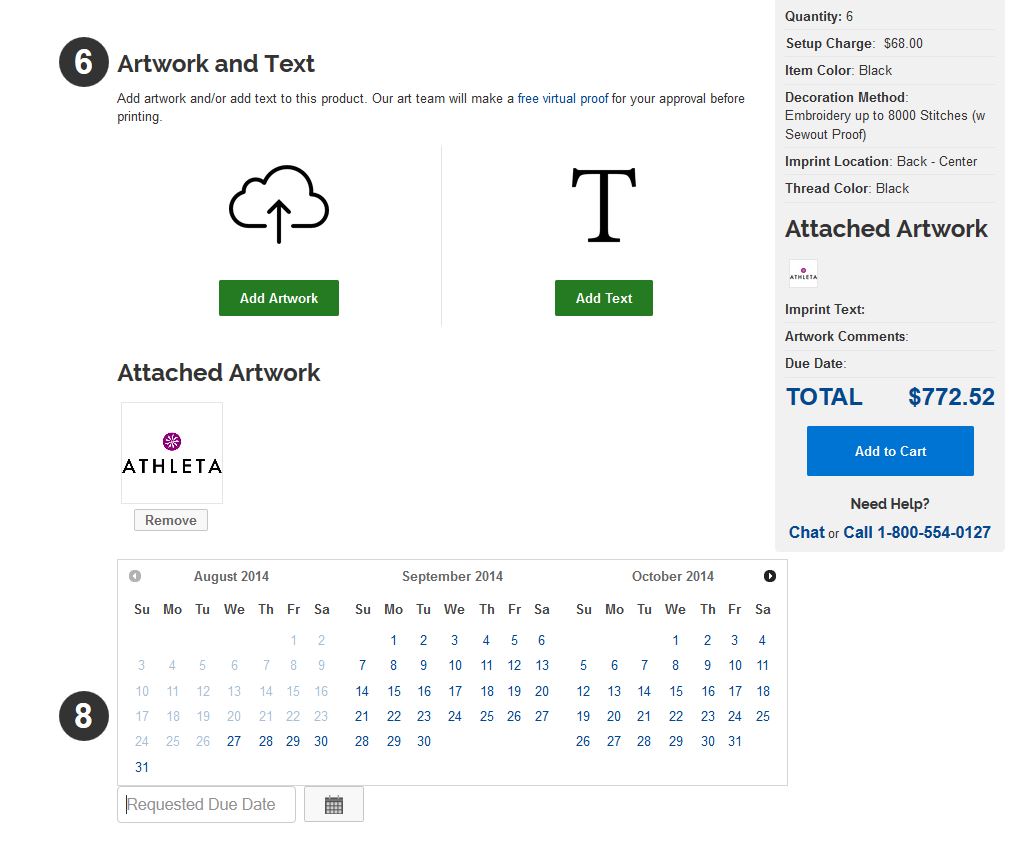Select September 15 in the calendar
The image size is (1032, 852).
coord(394,691)
